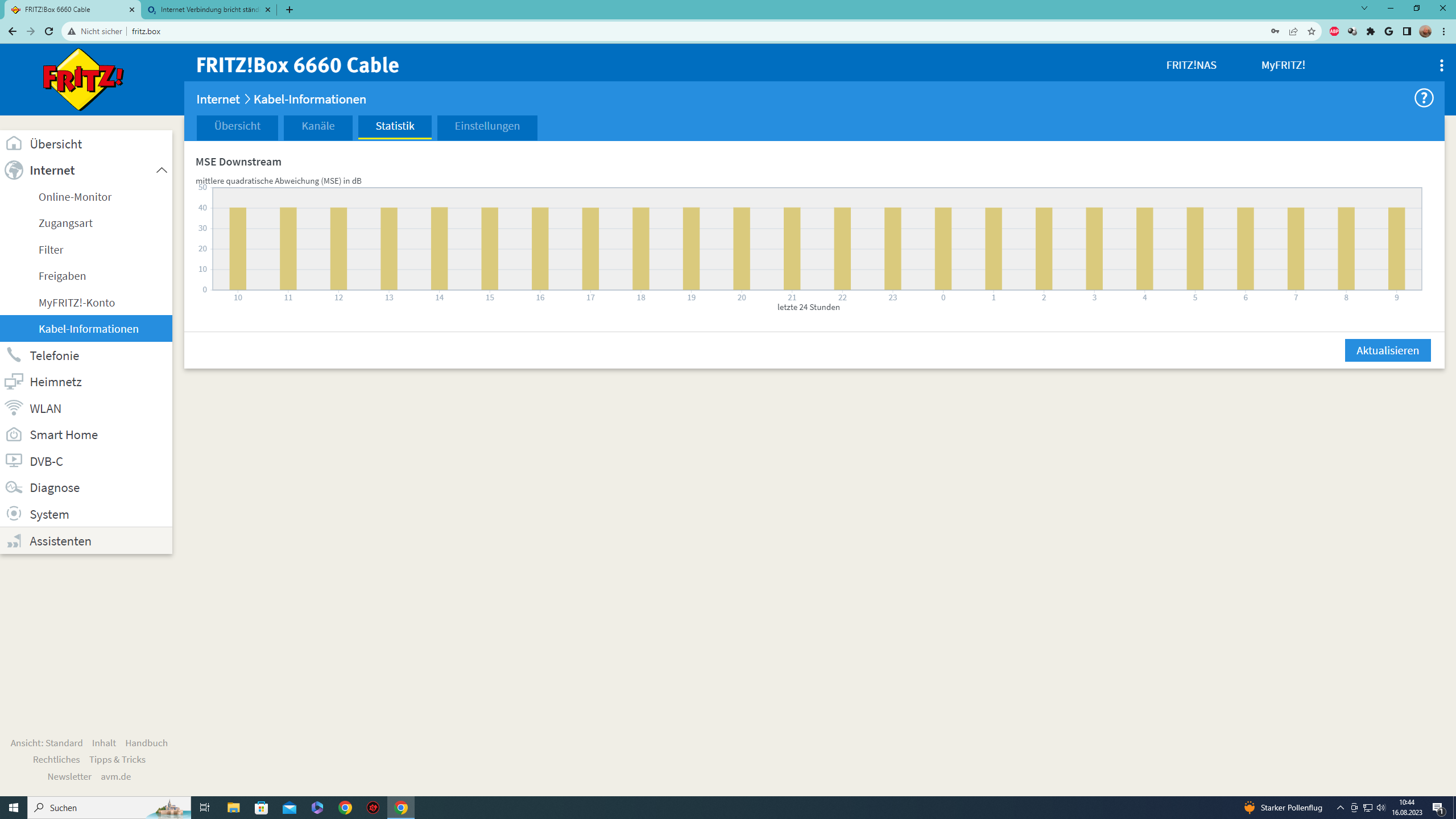The height and width of the screenshot is (819, 1456).
Task: Go back with the browser back arrow
Action: pyautogui.click(x=13, y=31)
